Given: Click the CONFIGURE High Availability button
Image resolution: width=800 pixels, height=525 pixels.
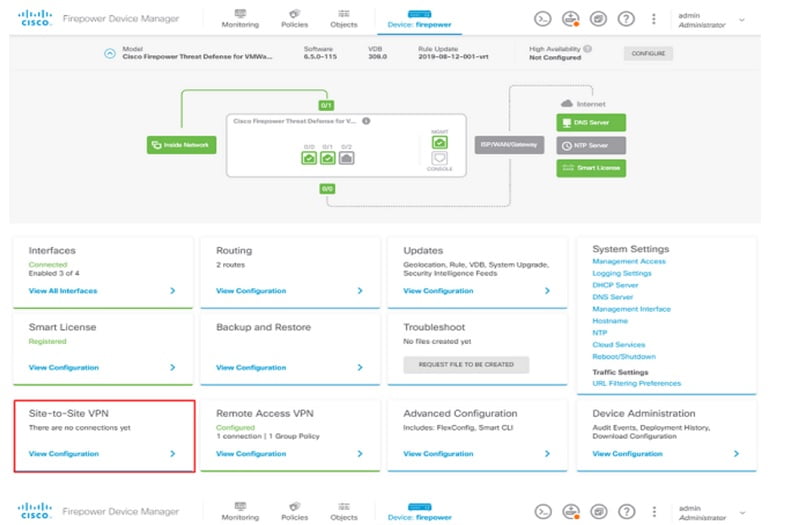Looking at the screenshot, I should [648, 53].
